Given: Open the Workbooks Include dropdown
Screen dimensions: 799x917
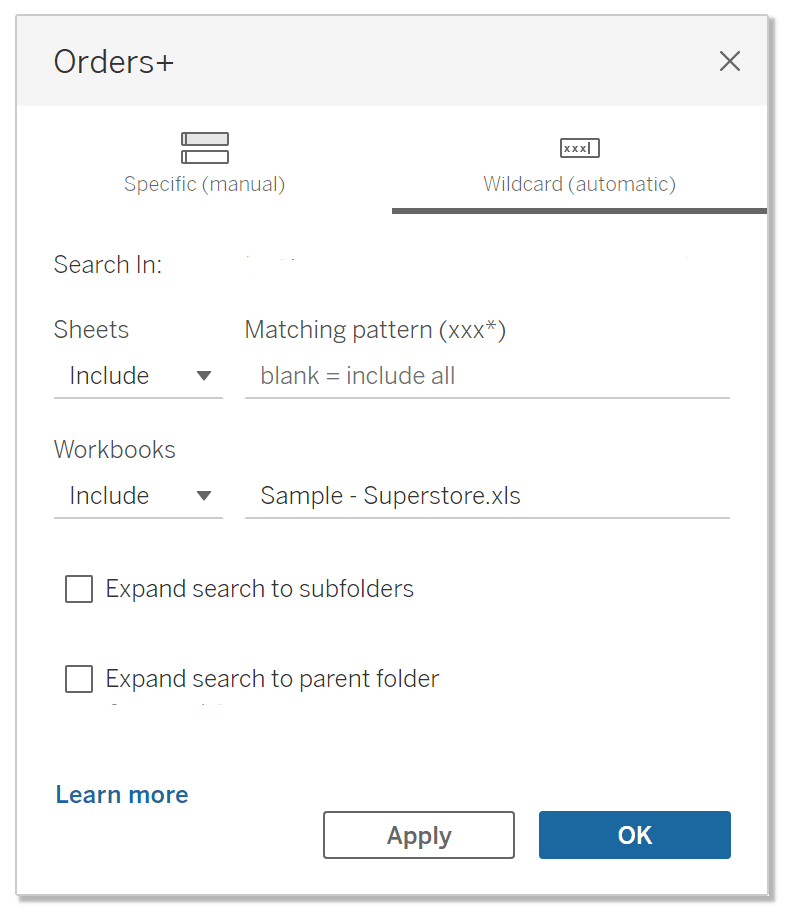Looking at the screenshot, I should [x=139, y=496].
